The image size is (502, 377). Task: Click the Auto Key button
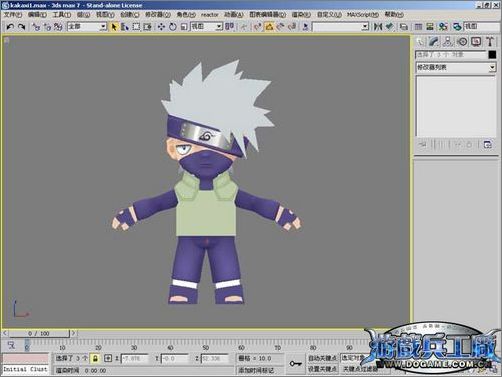[x=322, y=358]
